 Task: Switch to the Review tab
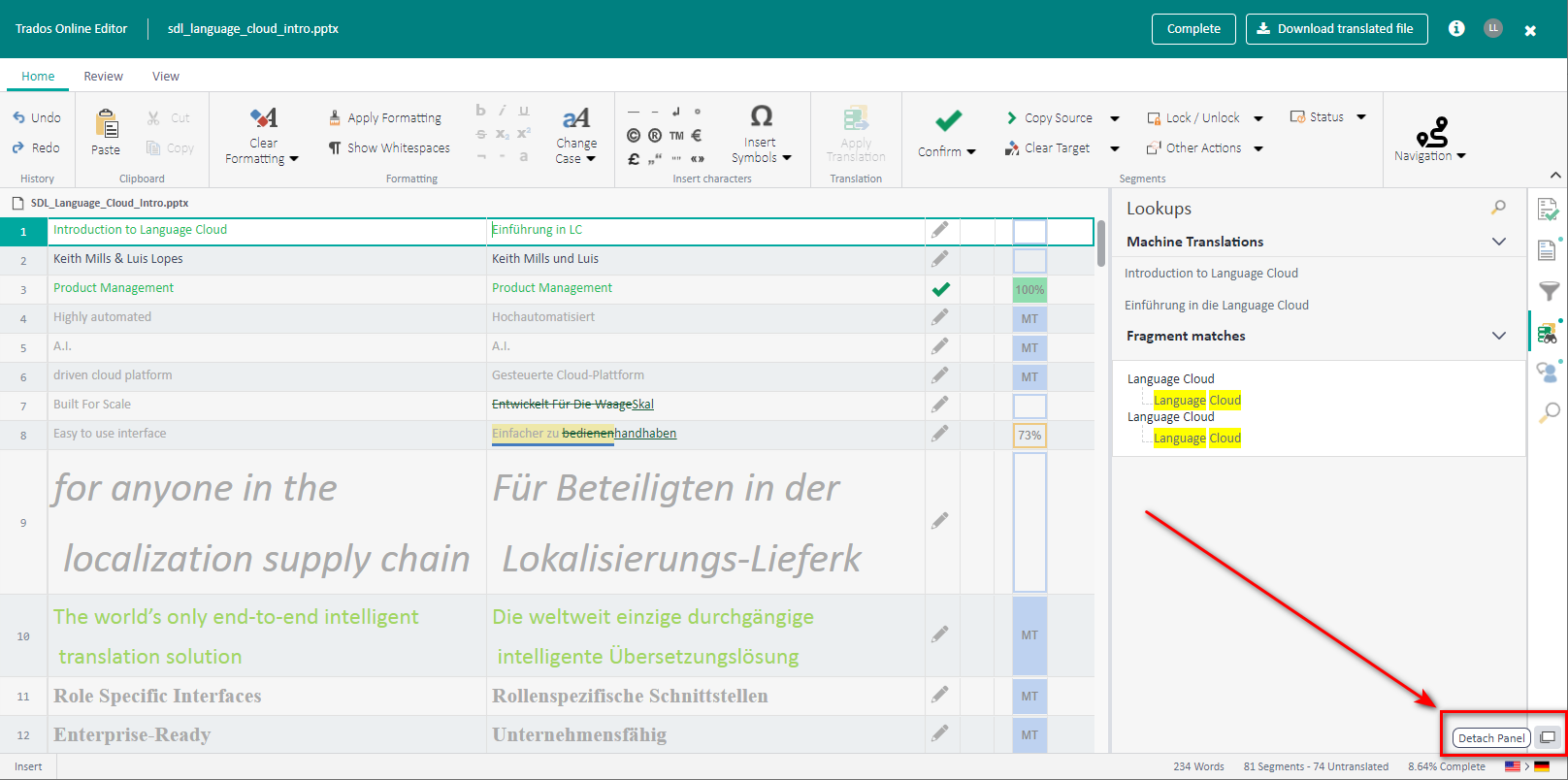103,76
